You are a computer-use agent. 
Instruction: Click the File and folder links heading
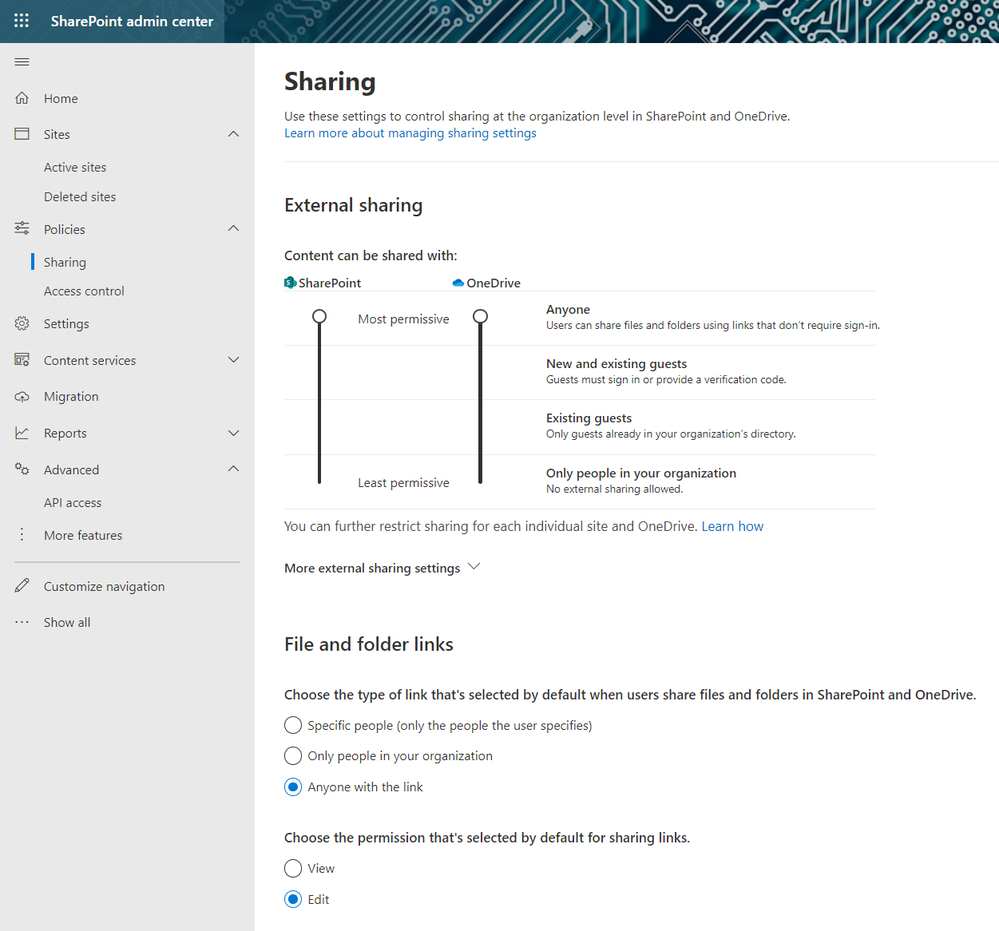tap(369, 644)
